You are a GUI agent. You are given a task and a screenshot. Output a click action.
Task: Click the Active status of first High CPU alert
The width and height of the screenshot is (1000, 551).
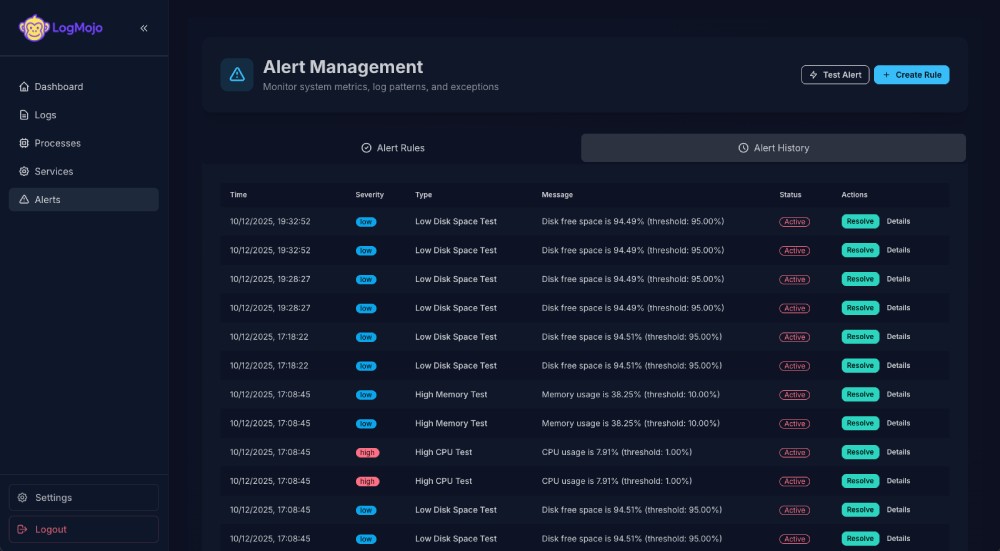795,453
